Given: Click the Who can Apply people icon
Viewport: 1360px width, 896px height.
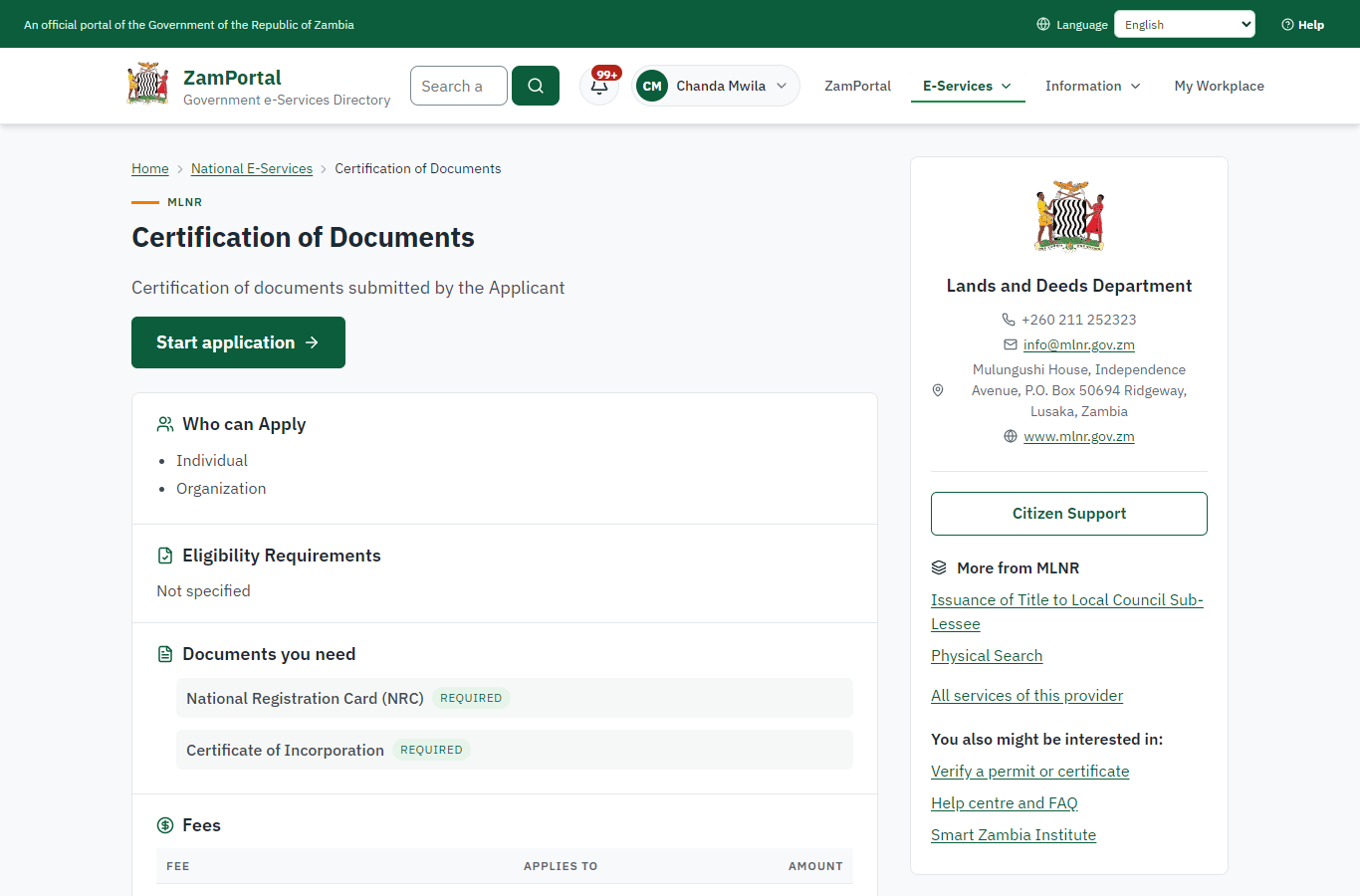Looking at the screenshot, I should [165, 424].
